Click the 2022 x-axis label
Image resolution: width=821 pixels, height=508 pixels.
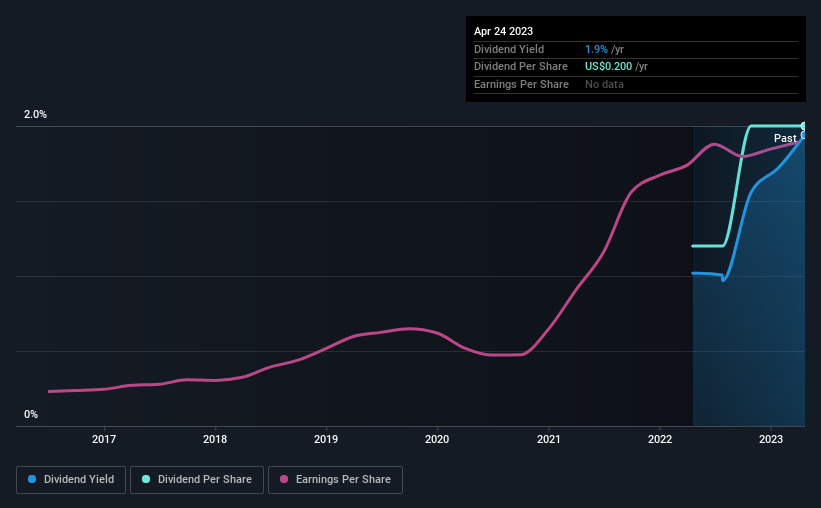coord(659,439)
